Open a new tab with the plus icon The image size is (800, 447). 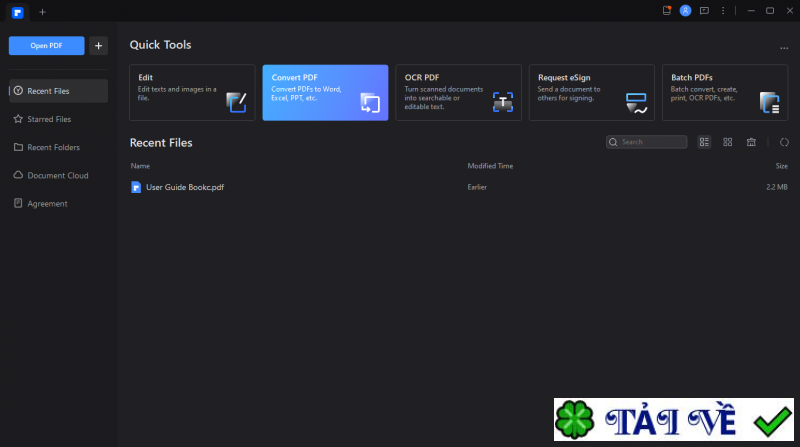point(42,12)
